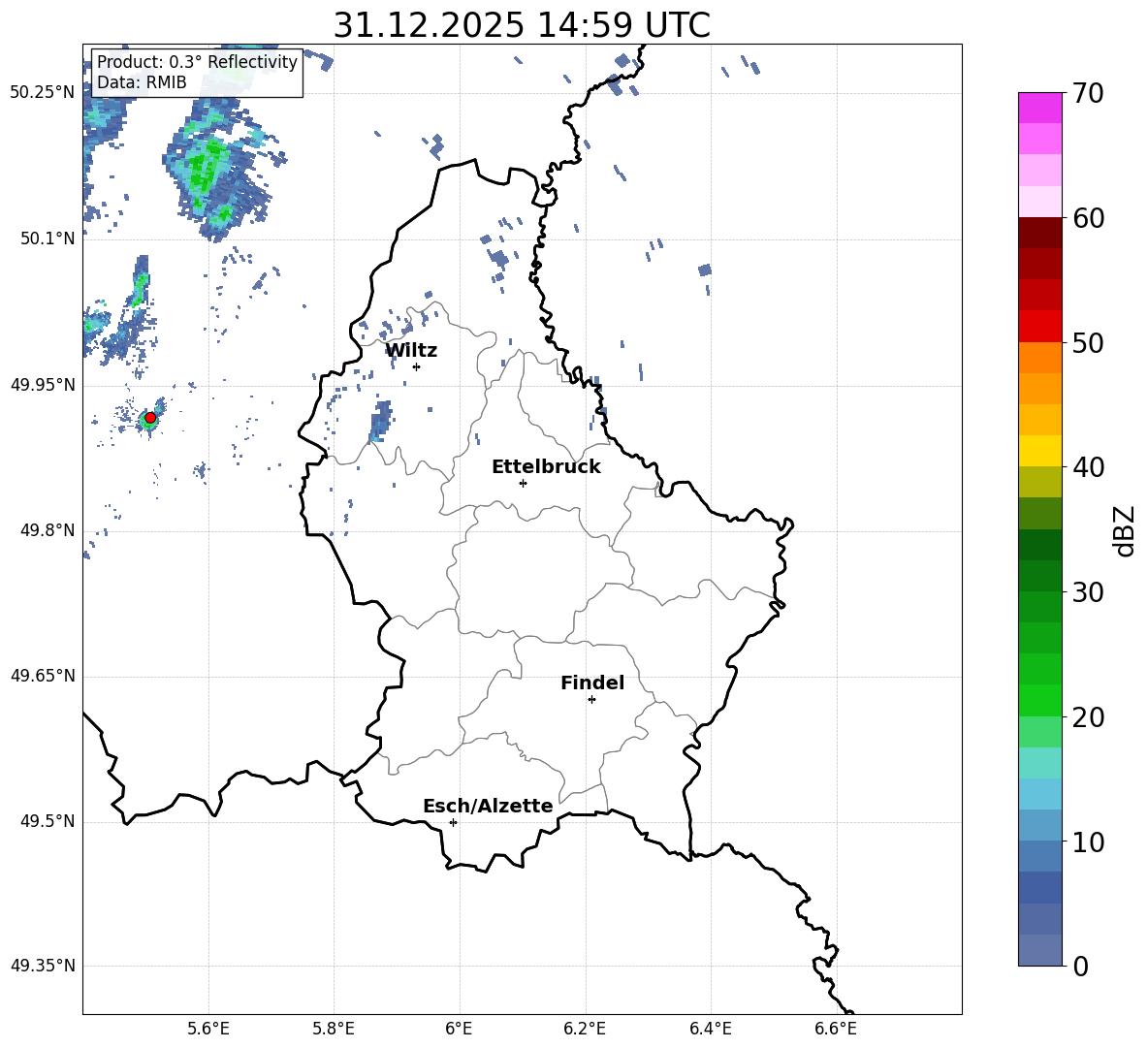Click the 49.35°N latitude label
1148x1048 pixels.
[x=43, y=966]
